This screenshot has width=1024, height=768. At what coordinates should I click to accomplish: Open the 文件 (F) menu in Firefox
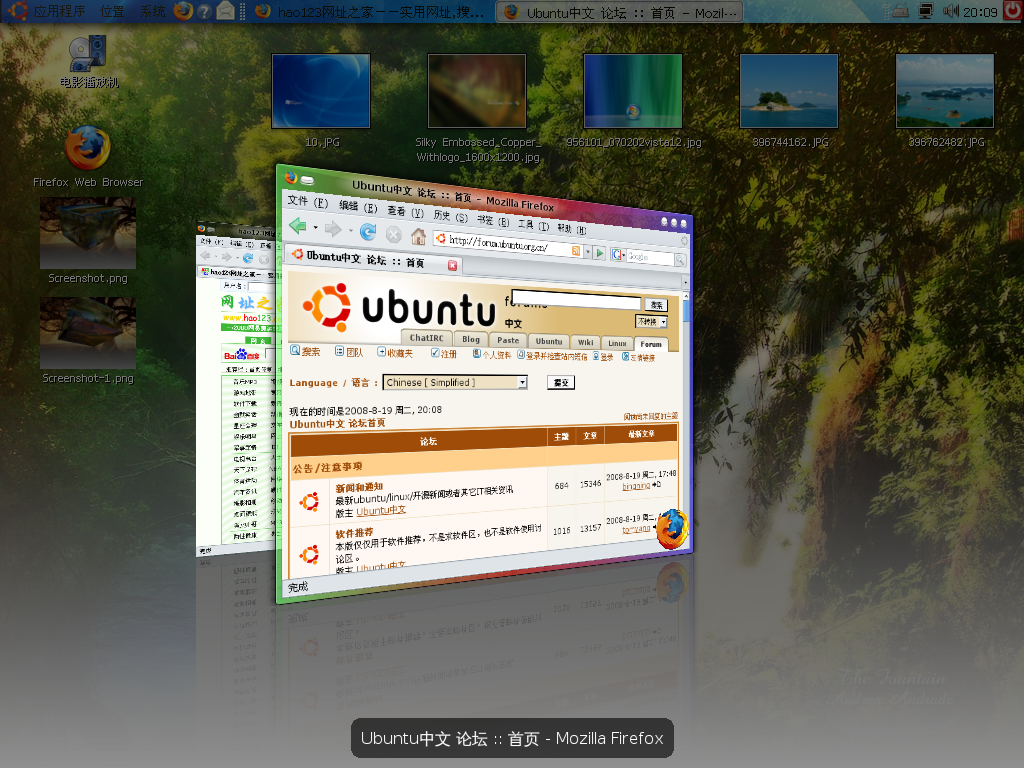308,202
